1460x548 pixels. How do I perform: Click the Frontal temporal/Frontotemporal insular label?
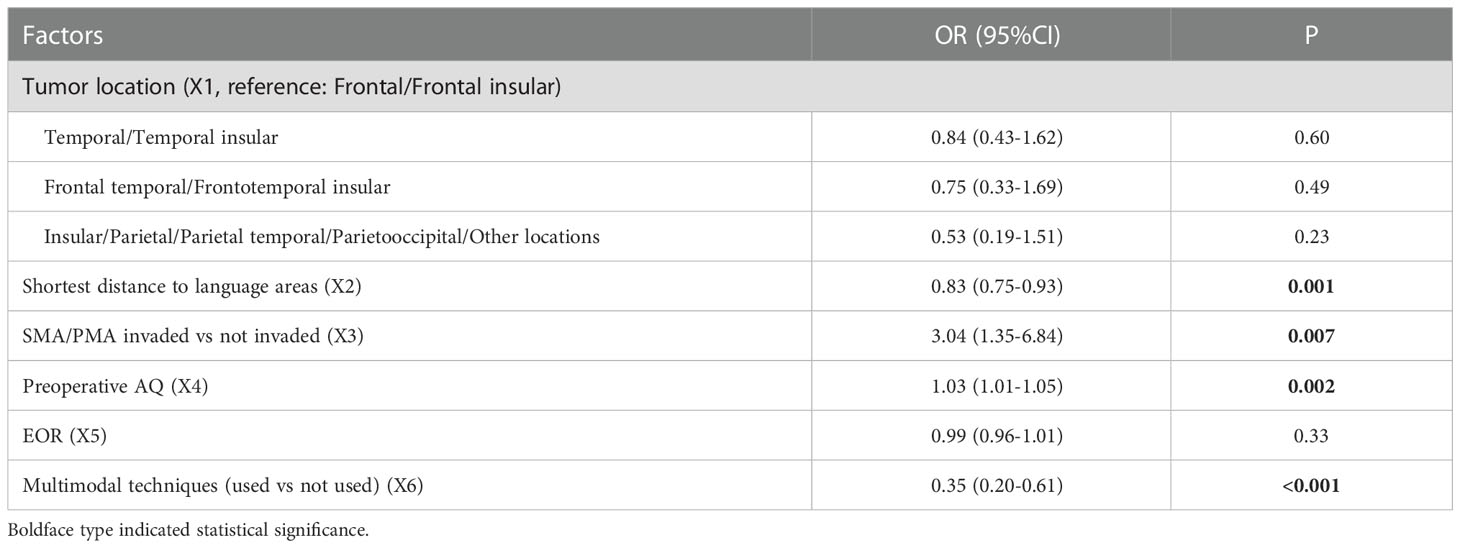click(x=217, y=187)
